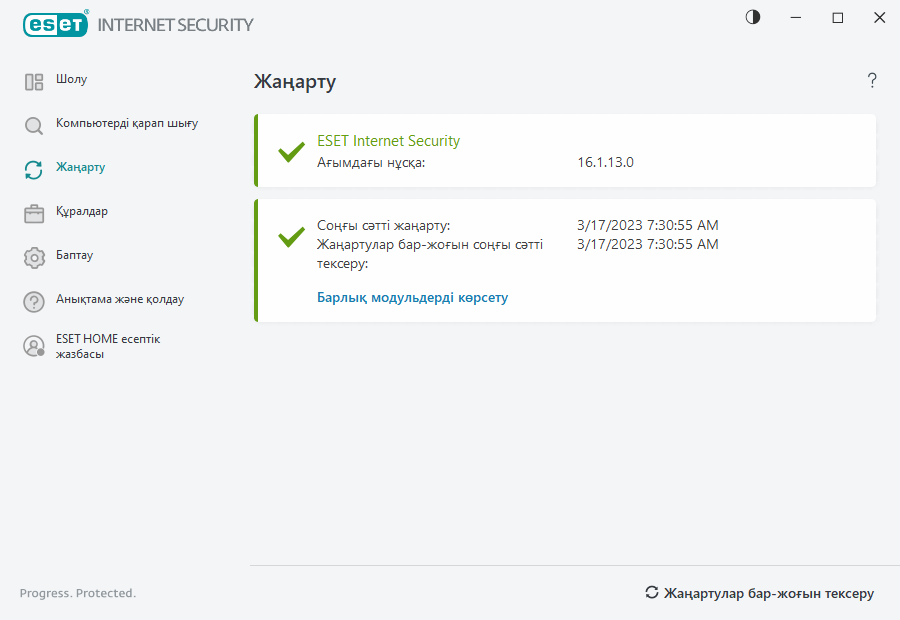900x620 pixels.
Task: Click the help and support question icon
Action: click(x=34, y=301)
